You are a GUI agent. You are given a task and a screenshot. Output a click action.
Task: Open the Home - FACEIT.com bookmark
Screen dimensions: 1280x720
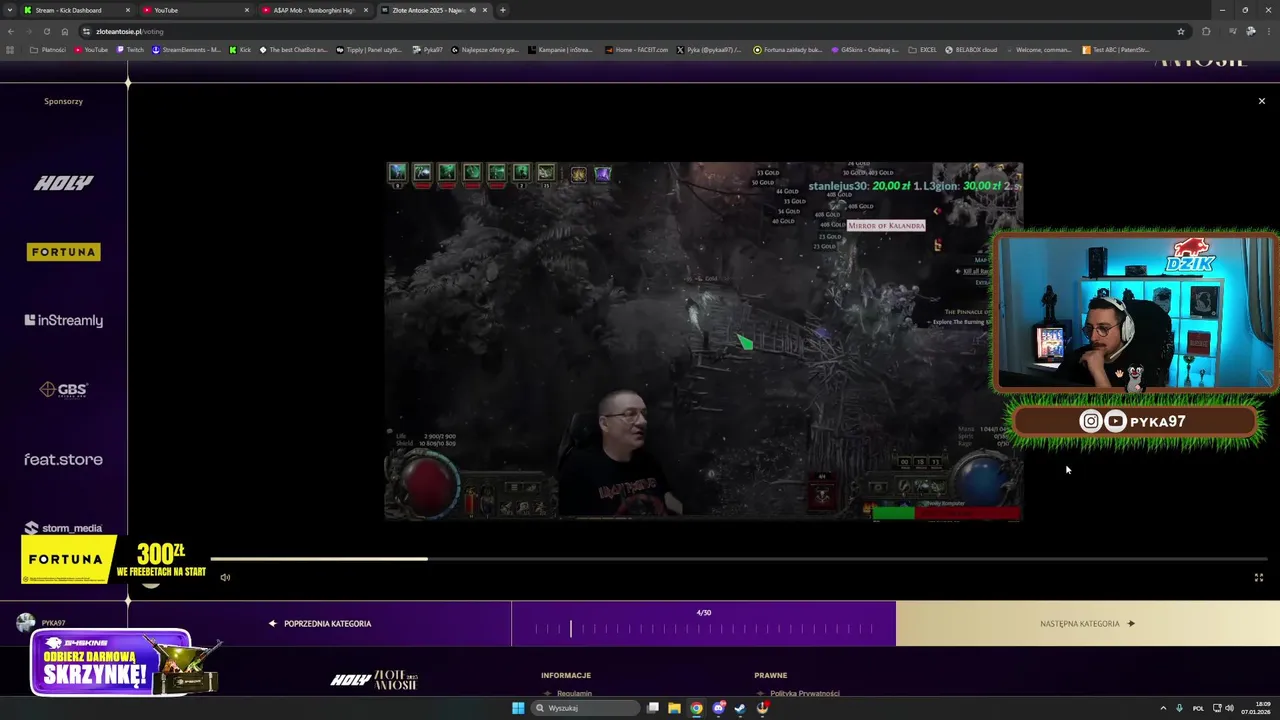[636, 49]
